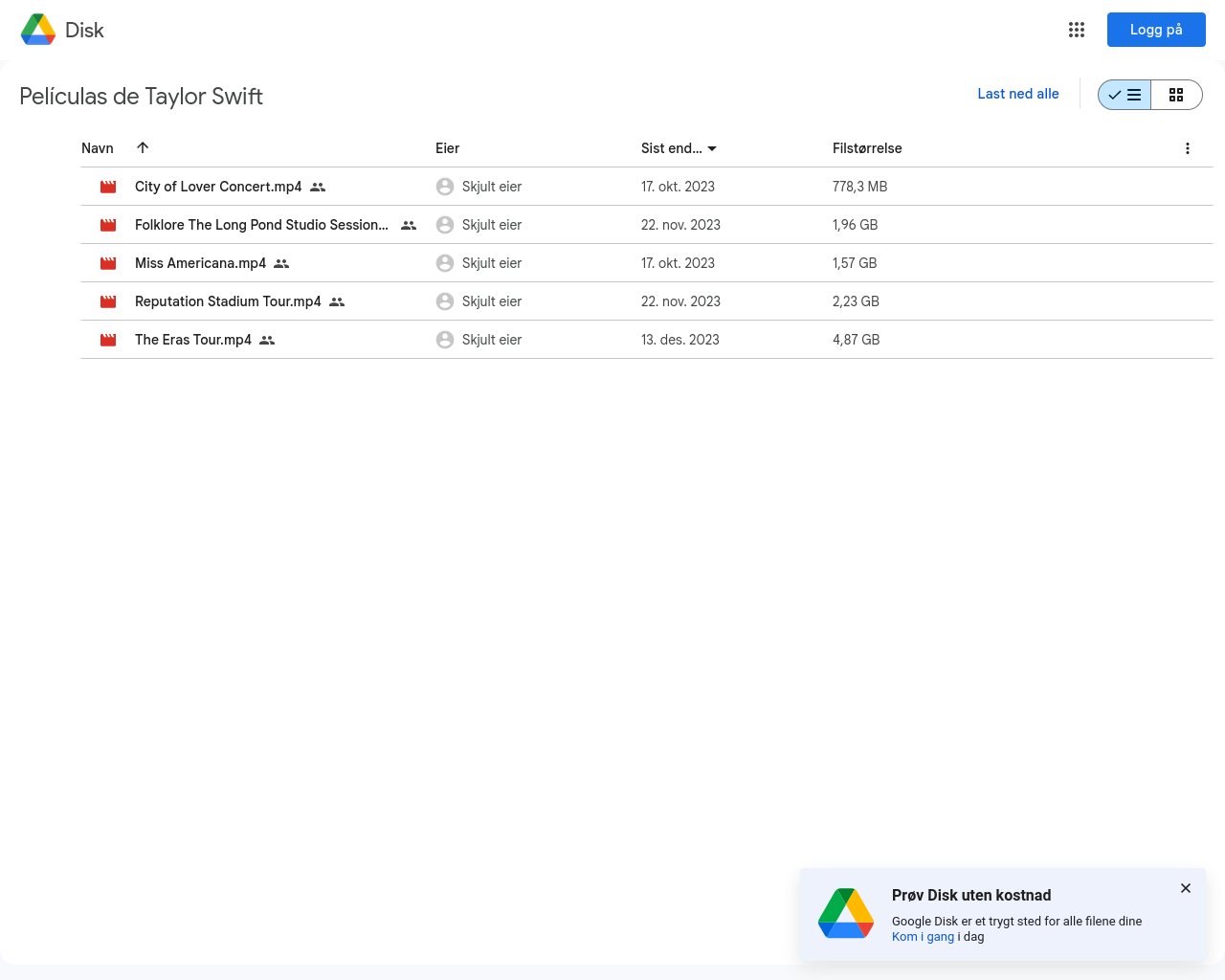Click the date 13. des. 2023
The width and height of the screenshot is (1225, 980).
coord(680,340)
